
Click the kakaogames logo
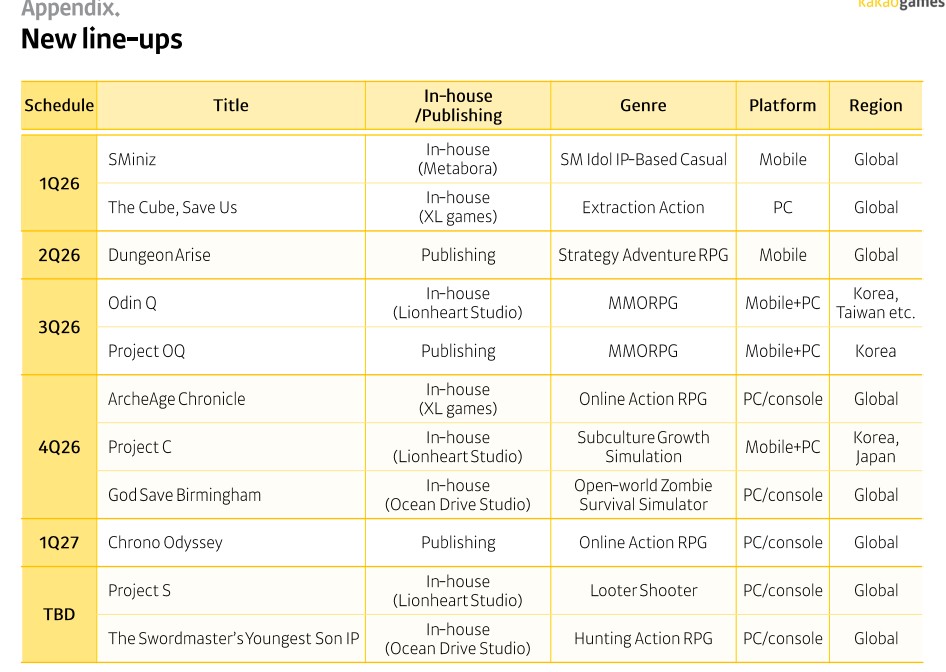tap(900, 5)
